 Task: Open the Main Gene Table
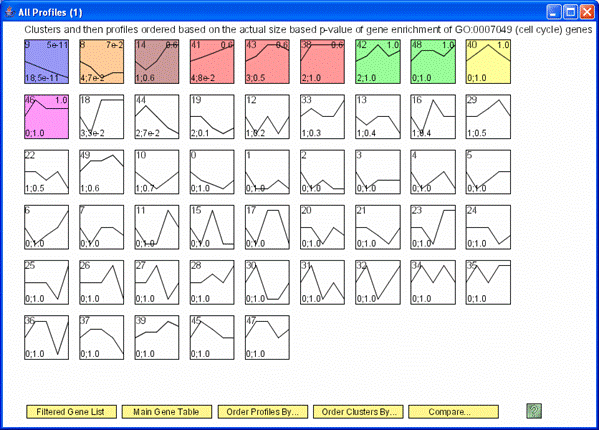[167, 412]
